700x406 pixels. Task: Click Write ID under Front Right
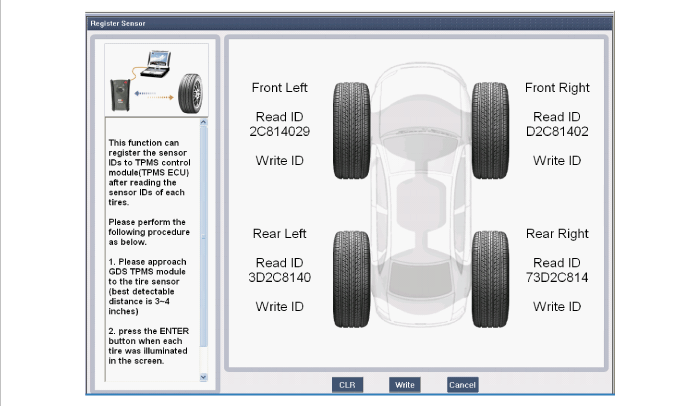point(557,161)
